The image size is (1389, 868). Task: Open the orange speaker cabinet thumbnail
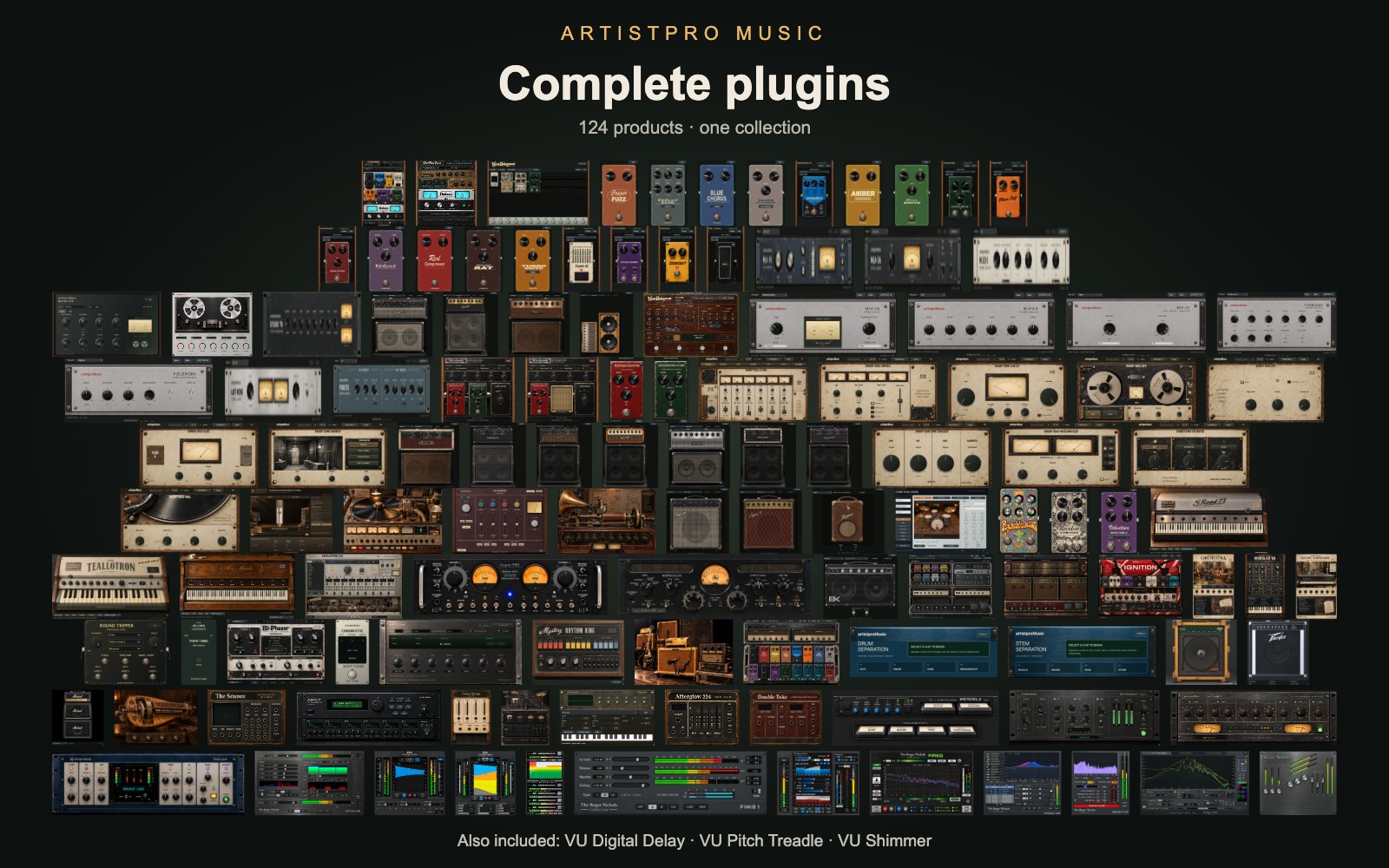point(1200,651)
